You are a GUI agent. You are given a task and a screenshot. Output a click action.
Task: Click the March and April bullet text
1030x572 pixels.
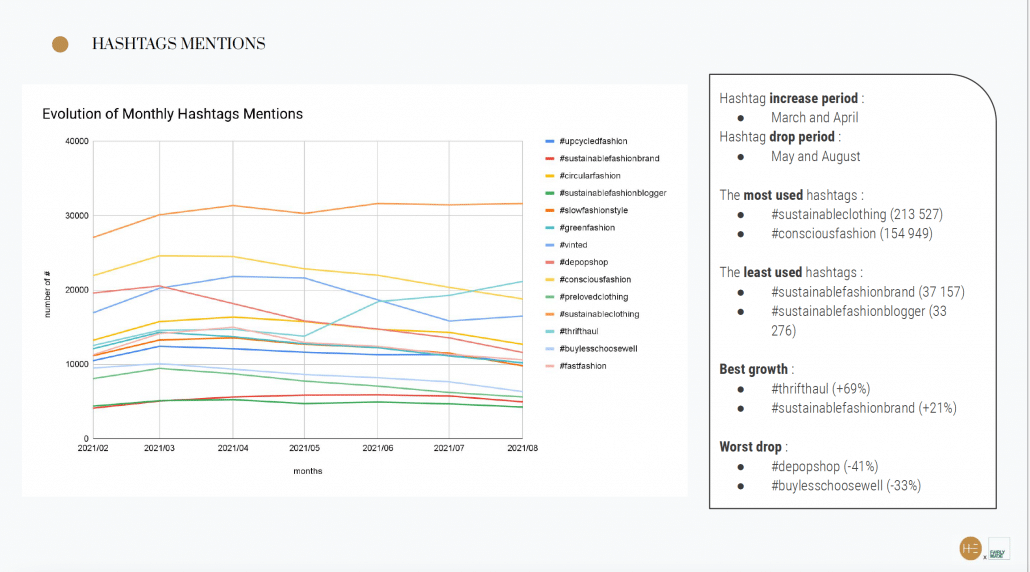coord(815,118)
